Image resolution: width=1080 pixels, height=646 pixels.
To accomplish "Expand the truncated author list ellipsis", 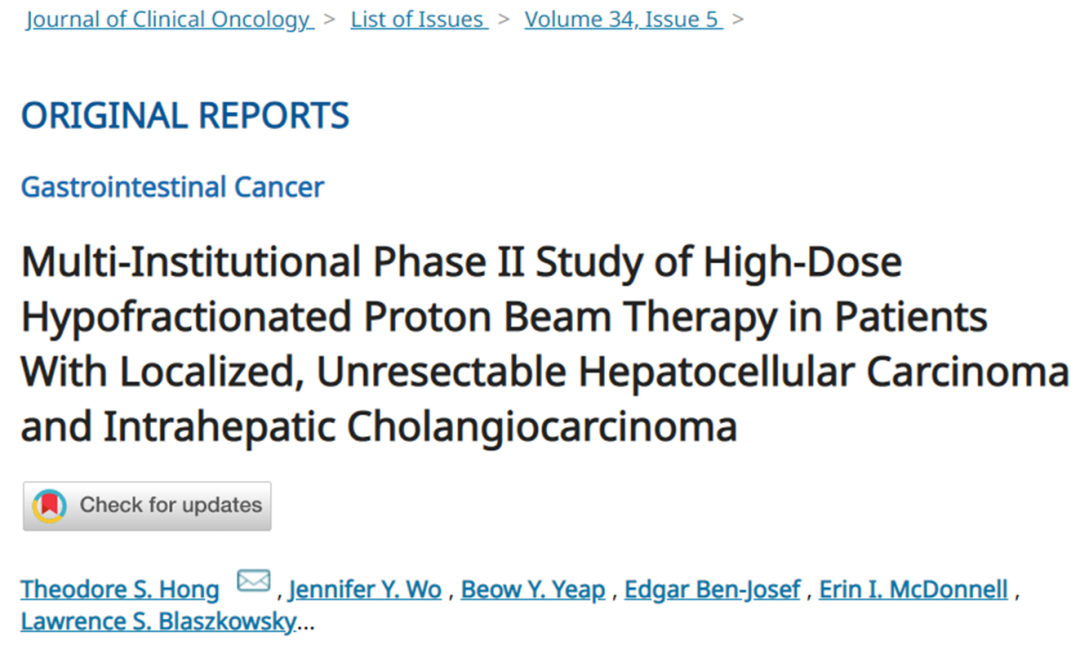I will coord(306,622).
